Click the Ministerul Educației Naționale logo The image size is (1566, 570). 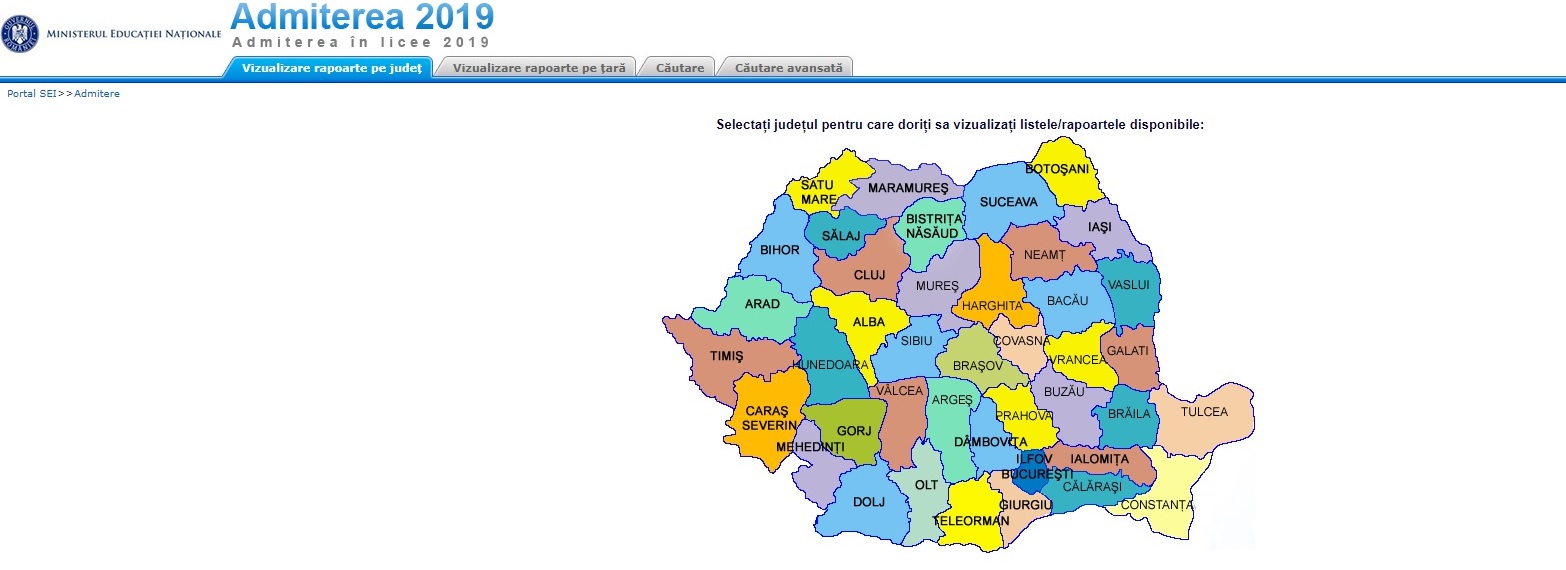[112, 34]
